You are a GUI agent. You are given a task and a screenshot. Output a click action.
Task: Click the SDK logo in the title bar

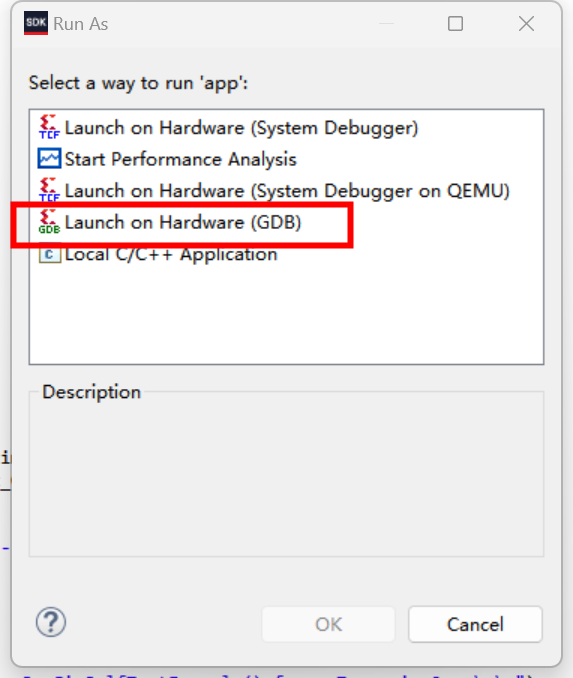36,23
